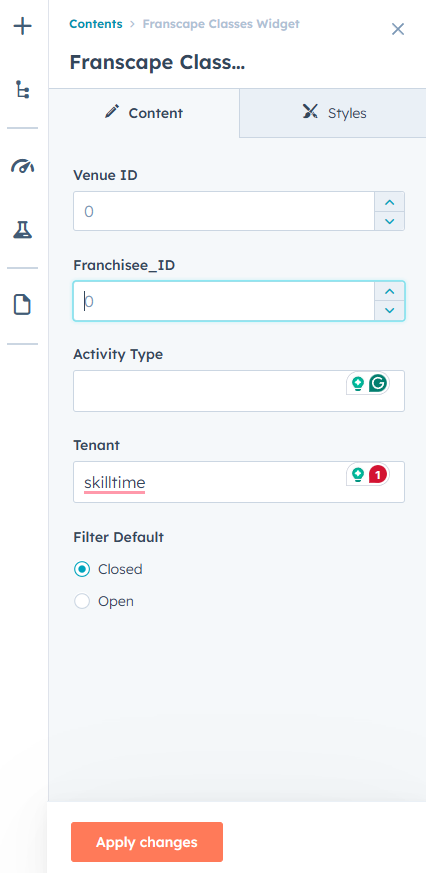Switch to the Content tab
The image size is (426, 873).
144,113
